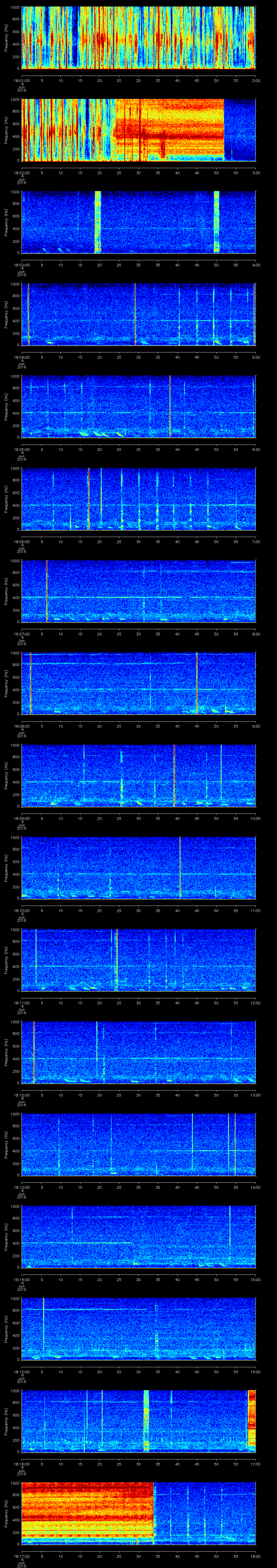Select the spectrogram panel starting at 18:04:00
Screen dimensions: 277x1568
[138, 315]
